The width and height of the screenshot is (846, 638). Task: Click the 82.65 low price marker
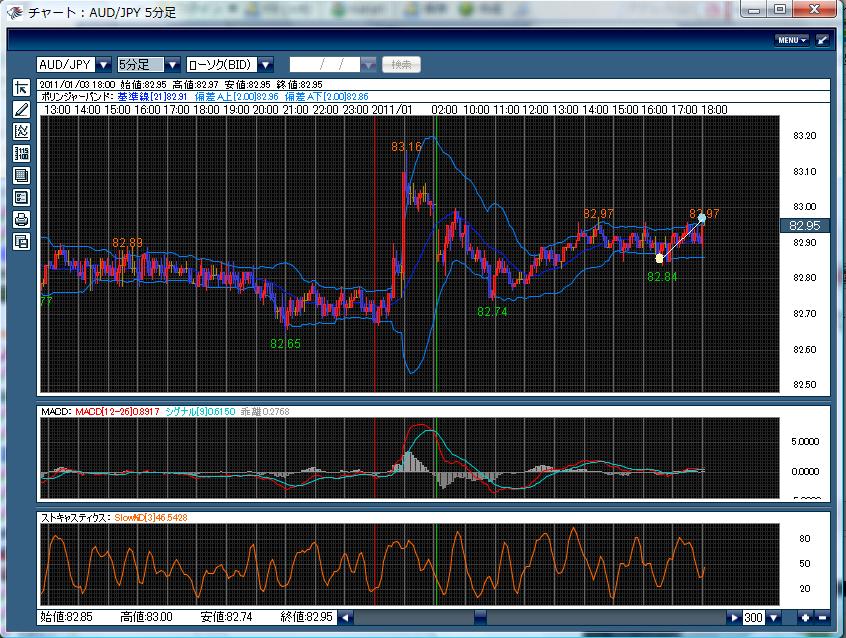click(x=285, y=343)
